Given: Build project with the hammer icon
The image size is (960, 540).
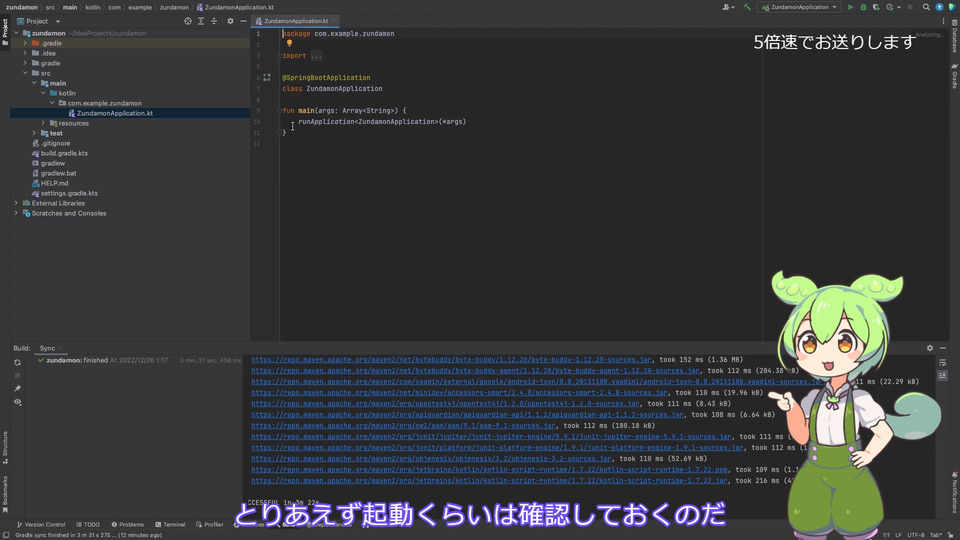Looking at the screenshot, I should click(747, 7).
